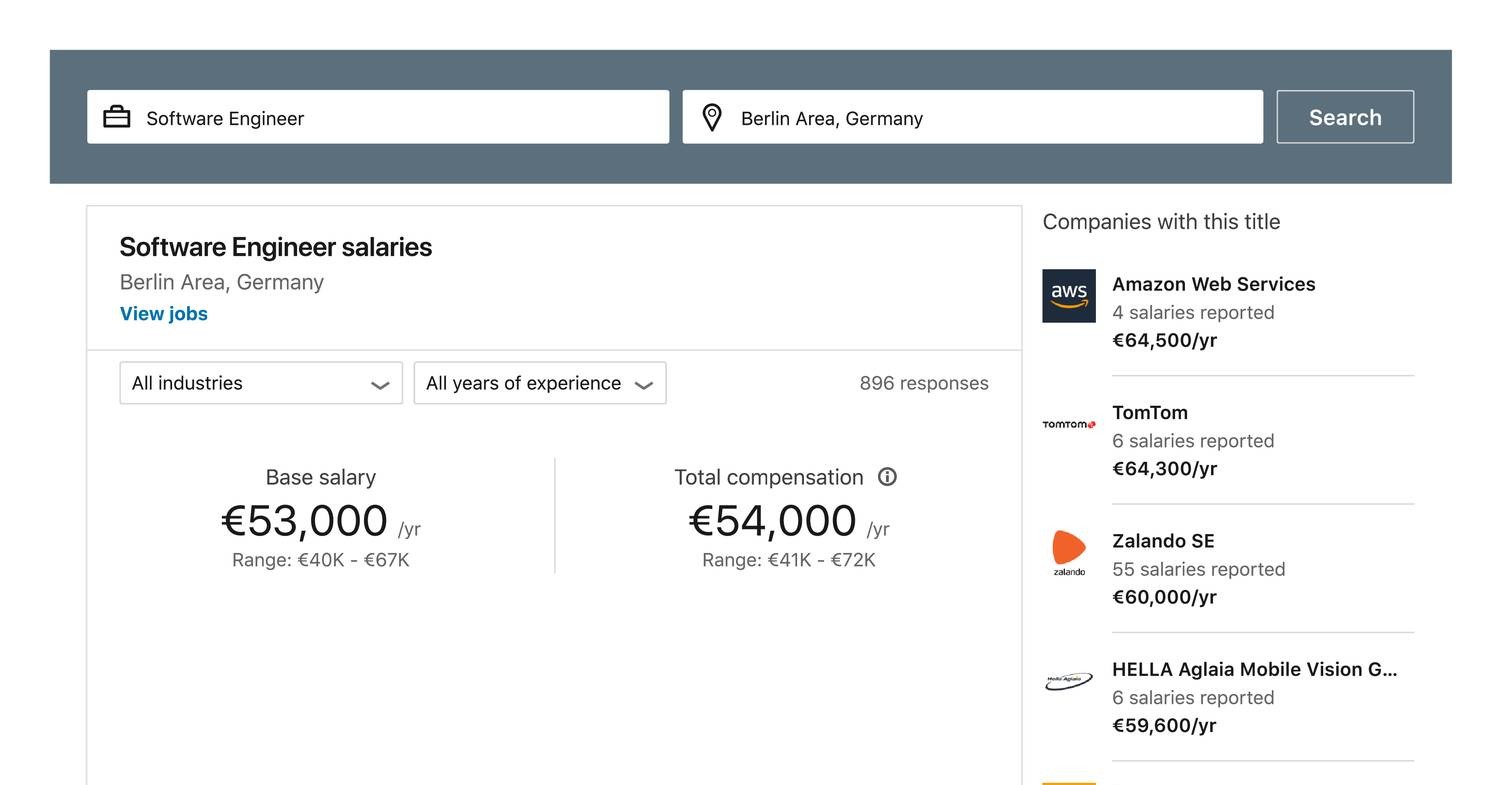This screenshot has width=1500, height=785.
Task: Open the All years of experience dropdown
Action: click(x=539, y=382)
